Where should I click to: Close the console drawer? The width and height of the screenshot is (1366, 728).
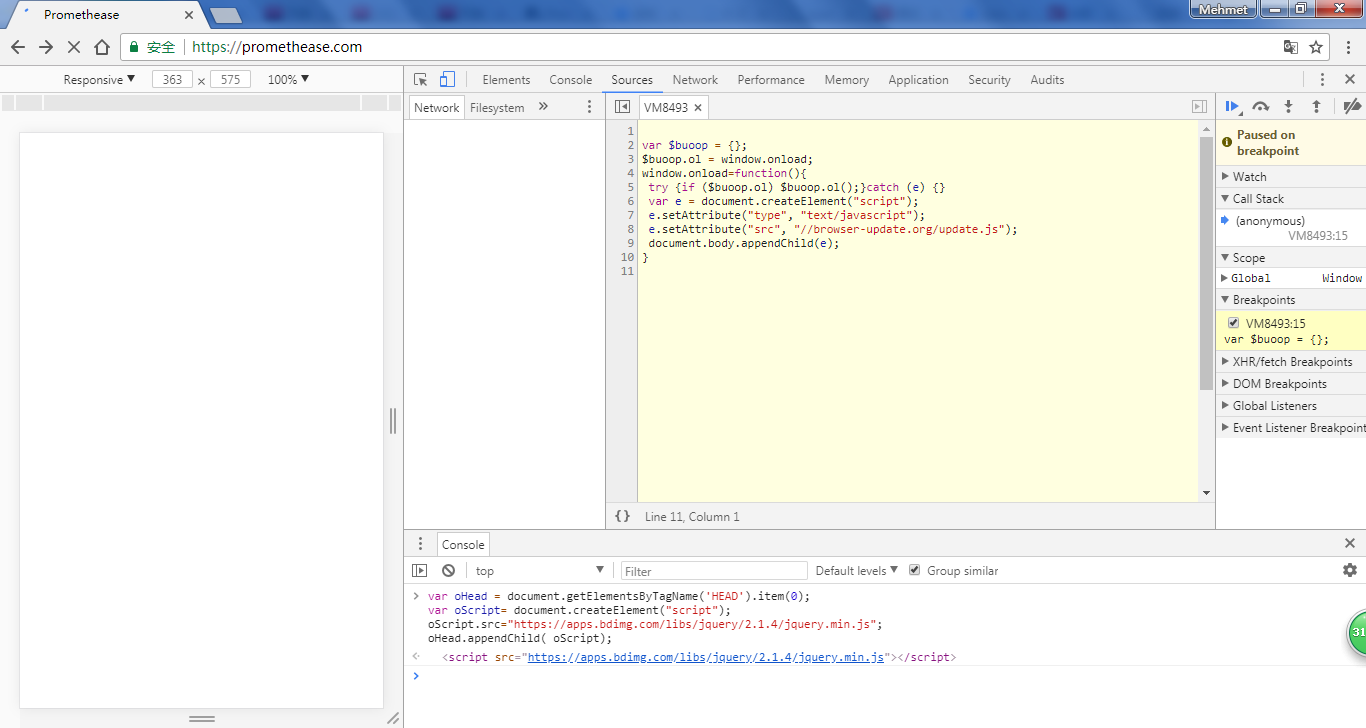(1350, 544)
